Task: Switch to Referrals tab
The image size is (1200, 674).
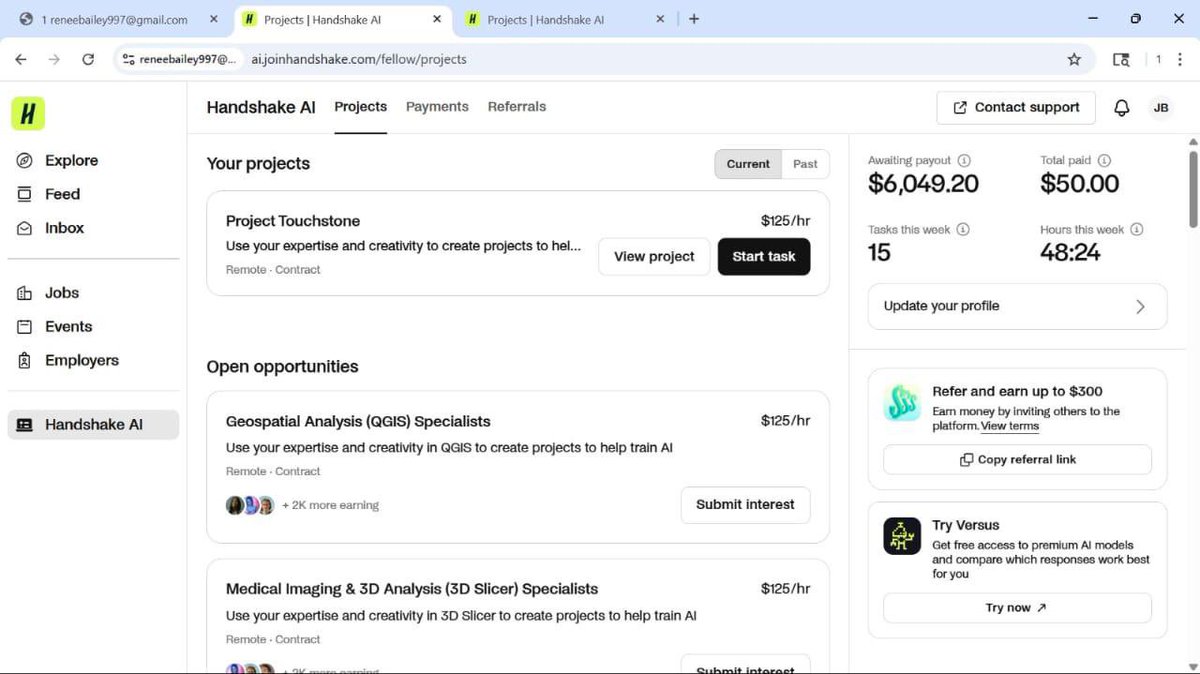Action: (517, 107)
